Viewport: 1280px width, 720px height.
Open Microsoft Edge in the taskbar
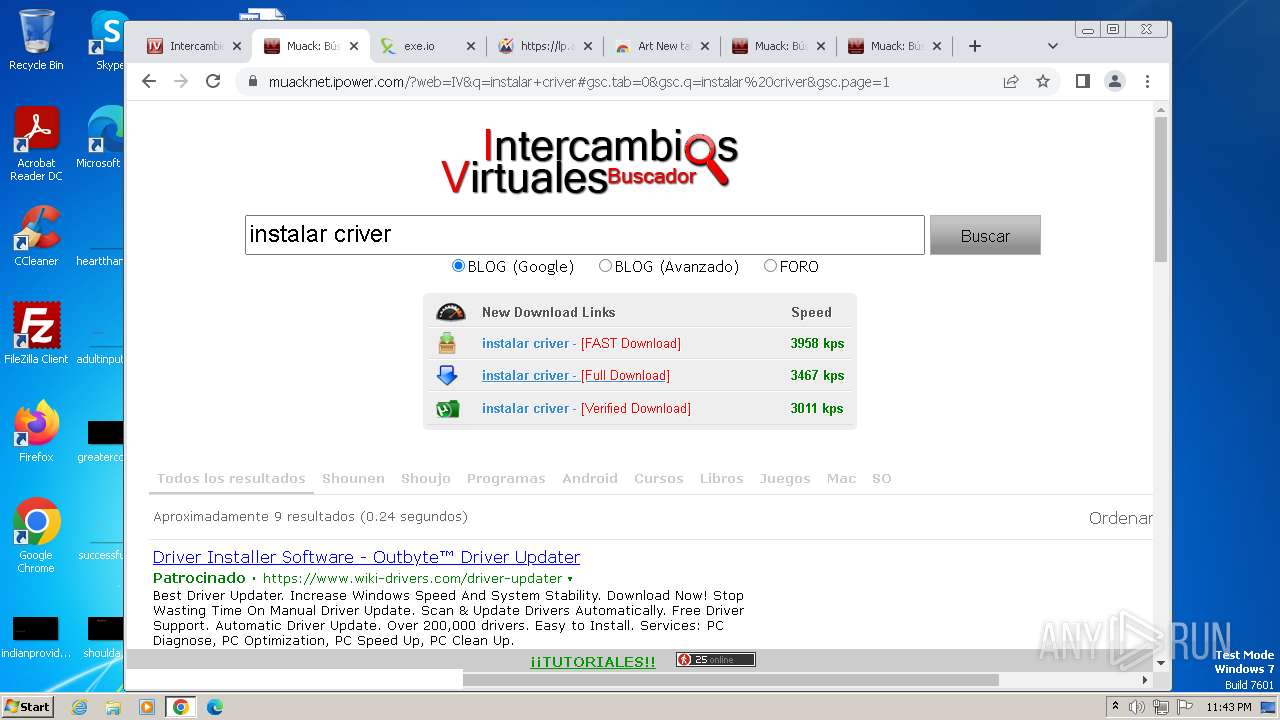click(214, 707)
